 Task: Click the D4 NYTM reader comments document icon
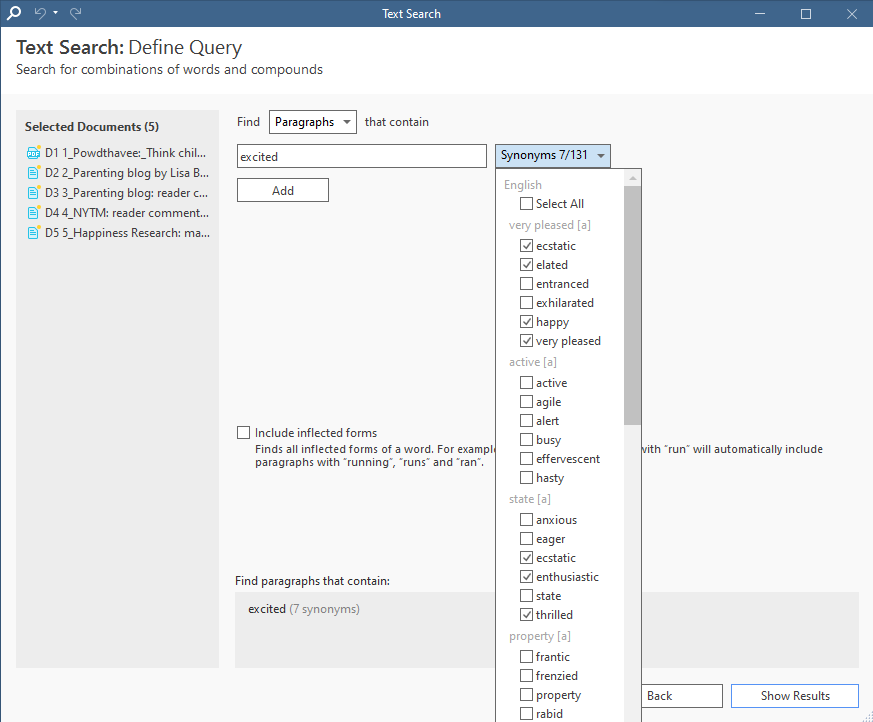pyautogui.click(x=33, y=213)
